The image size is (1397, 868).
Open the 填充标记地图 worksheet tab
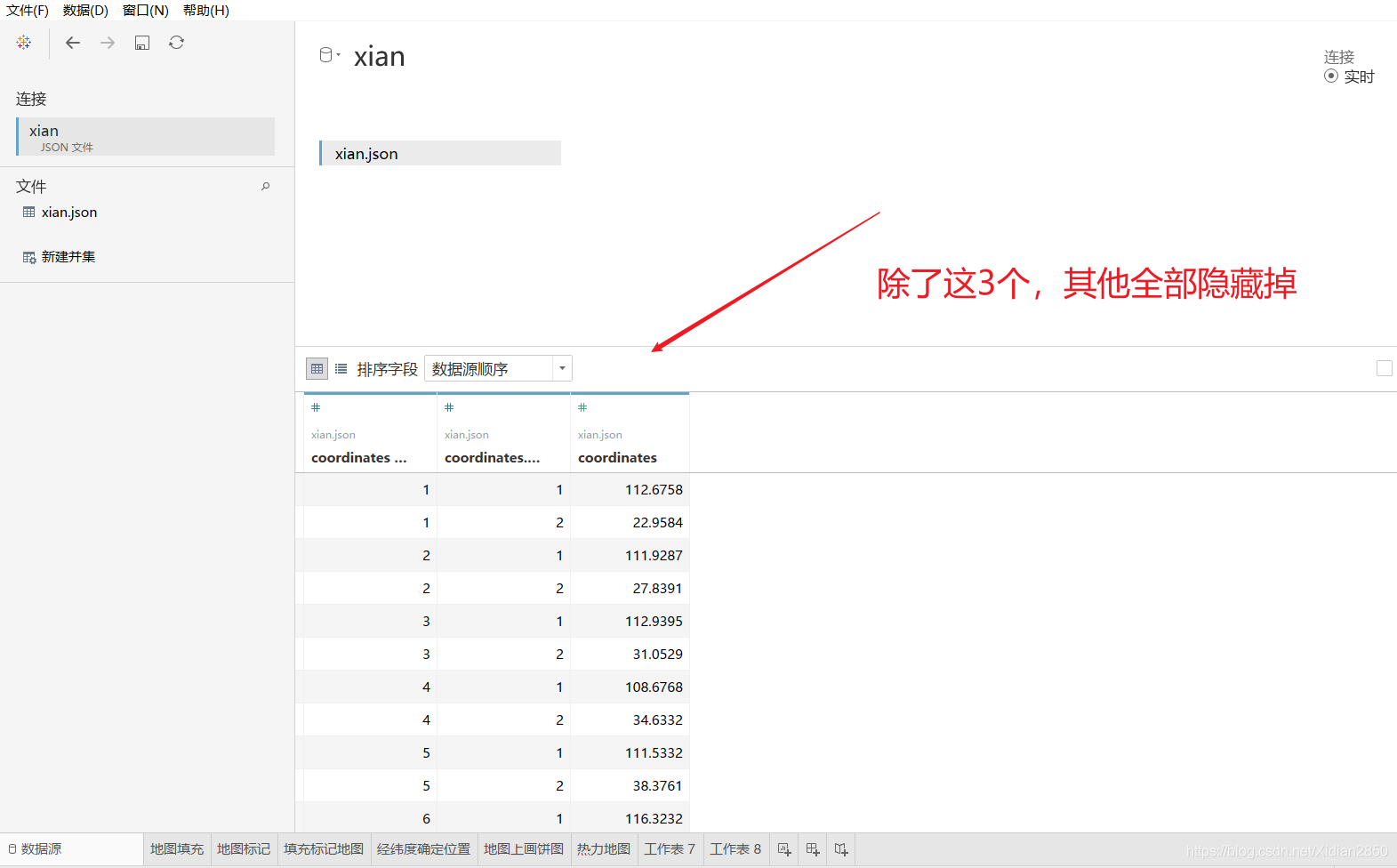[324, 849]
